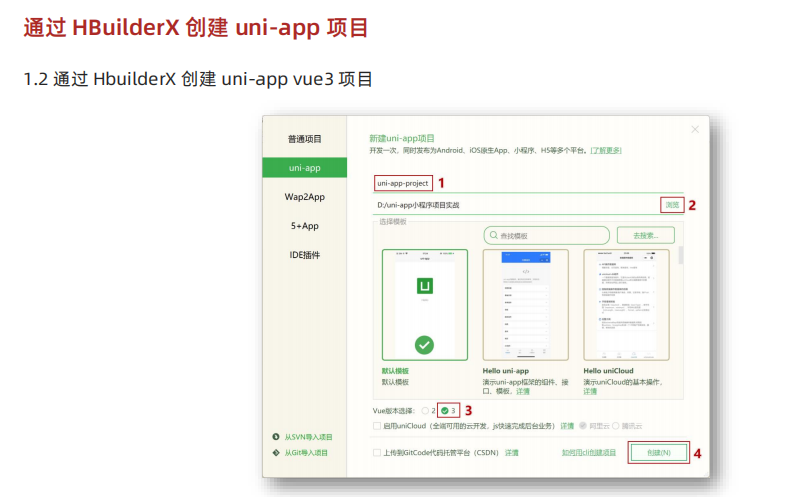Select the Hello uni-app template thumbnail
798x497 pixels.
click(x=525, y=305)
